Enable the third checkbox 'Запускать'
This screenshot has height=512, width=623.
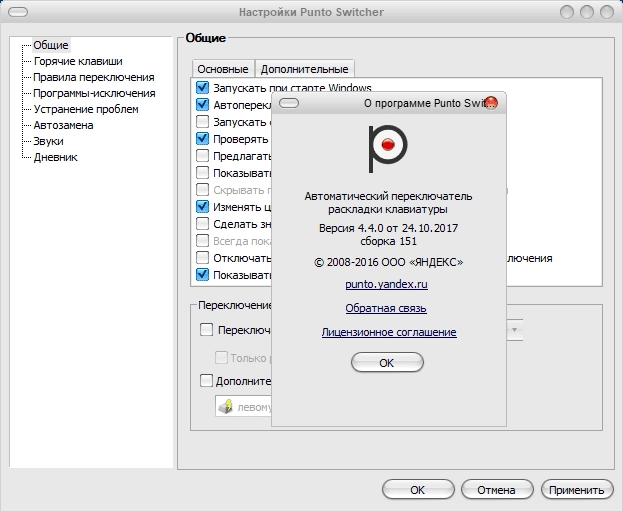click(x=203, y=122)
